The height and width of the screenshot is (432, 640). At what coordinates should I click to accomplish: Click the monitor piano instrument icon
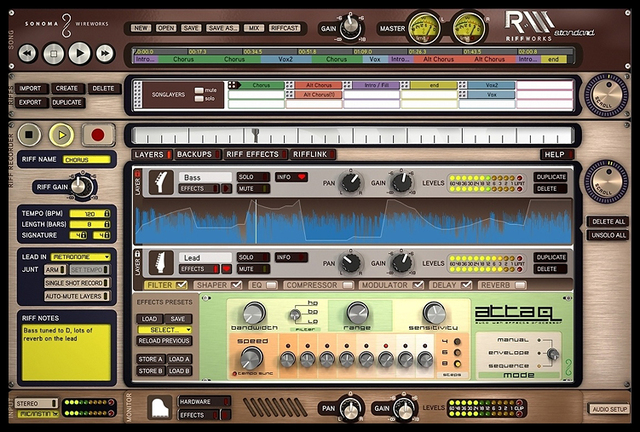coord(159,407)
